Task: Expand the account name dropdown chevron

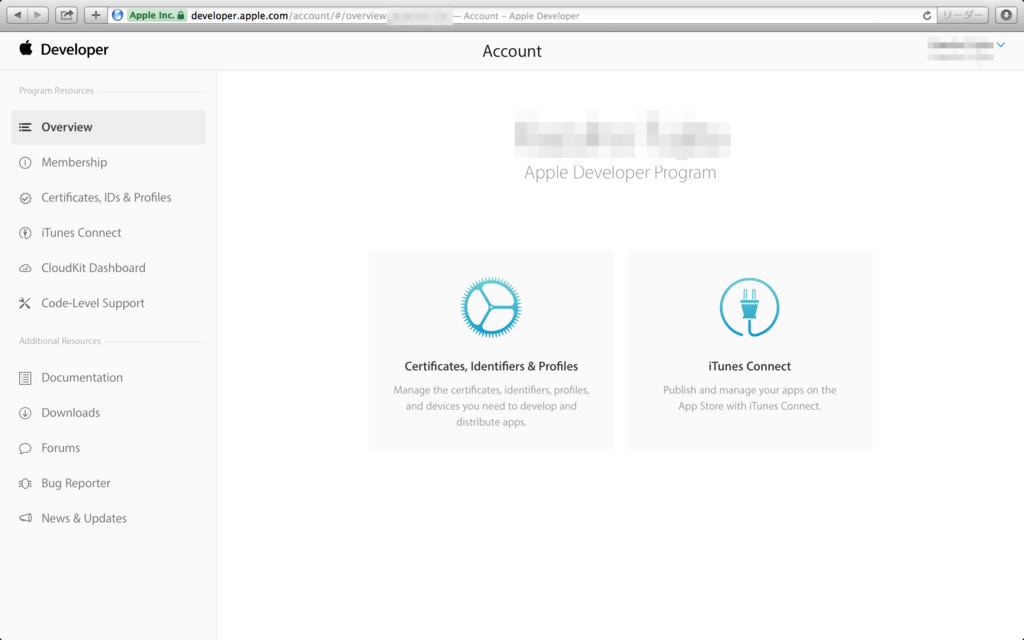Action: (1000, 45)
